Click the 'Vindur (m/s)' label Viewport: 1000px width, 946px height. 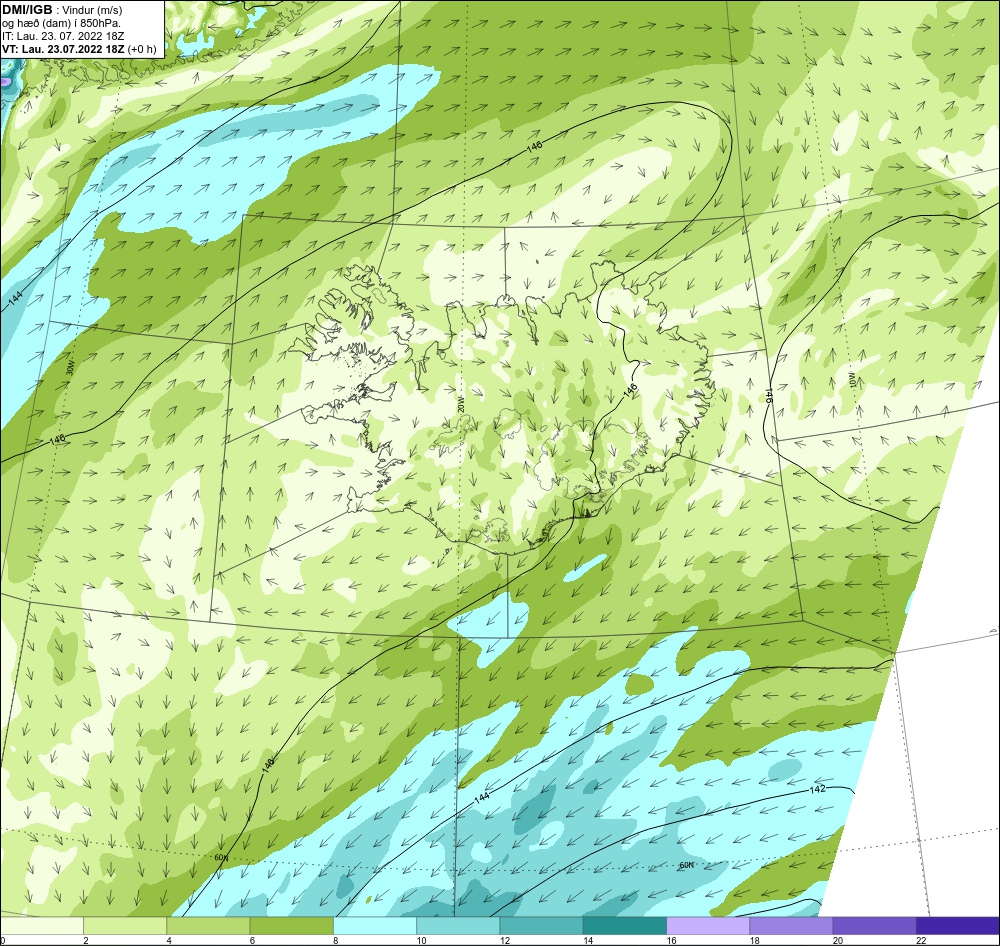92,10
